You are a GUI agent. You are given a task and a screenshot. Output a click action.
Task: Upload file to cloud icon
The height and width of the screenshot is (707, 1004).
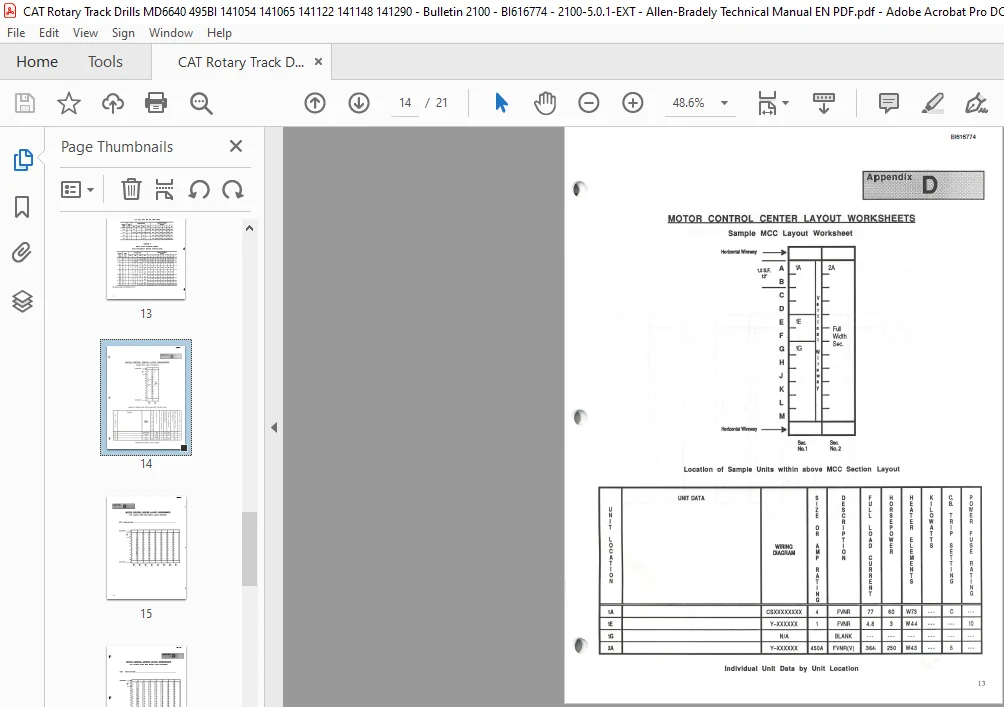(113, 103)
